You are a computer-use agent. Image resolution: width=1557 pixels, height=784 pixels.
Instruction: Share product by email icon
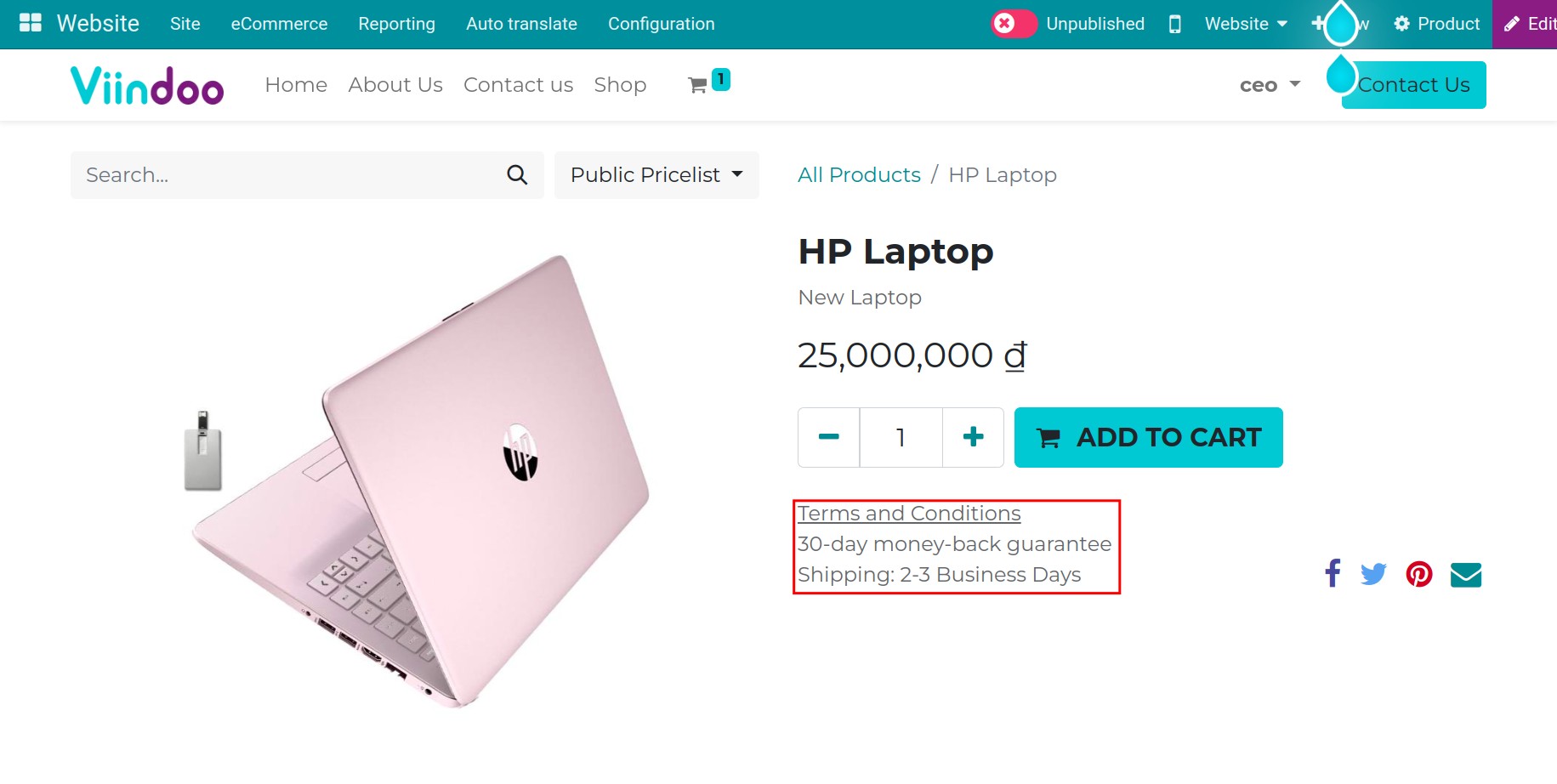[1465, 575]
